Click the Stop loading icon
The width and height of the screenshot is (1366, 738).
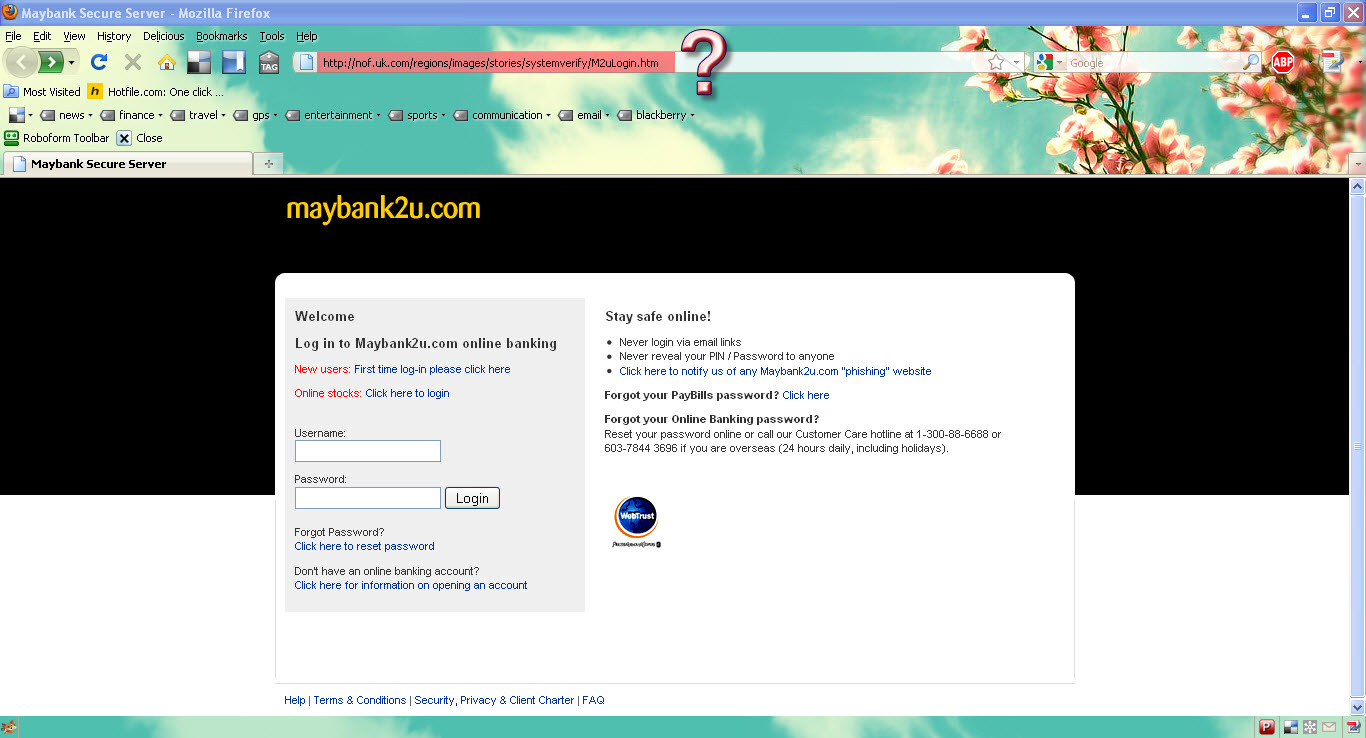click(x=132, y=61)
